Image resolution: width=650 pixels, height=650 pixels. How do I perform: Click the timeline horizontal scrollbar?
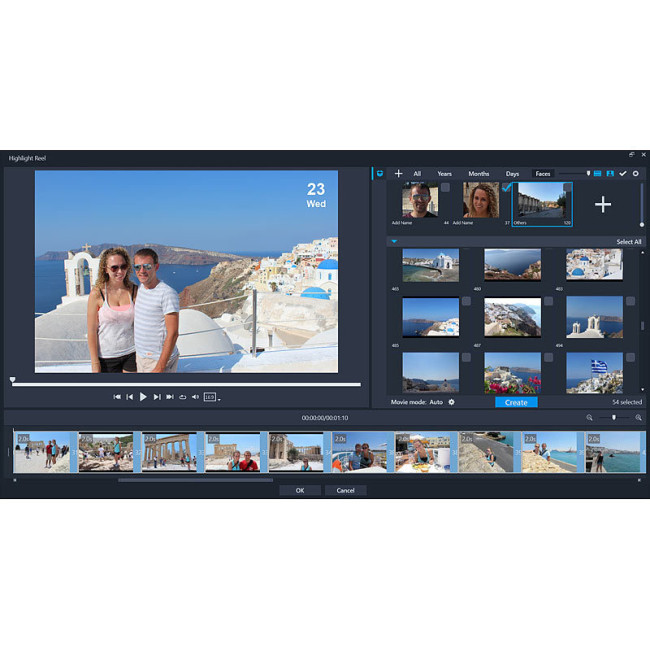pos(195,480)
